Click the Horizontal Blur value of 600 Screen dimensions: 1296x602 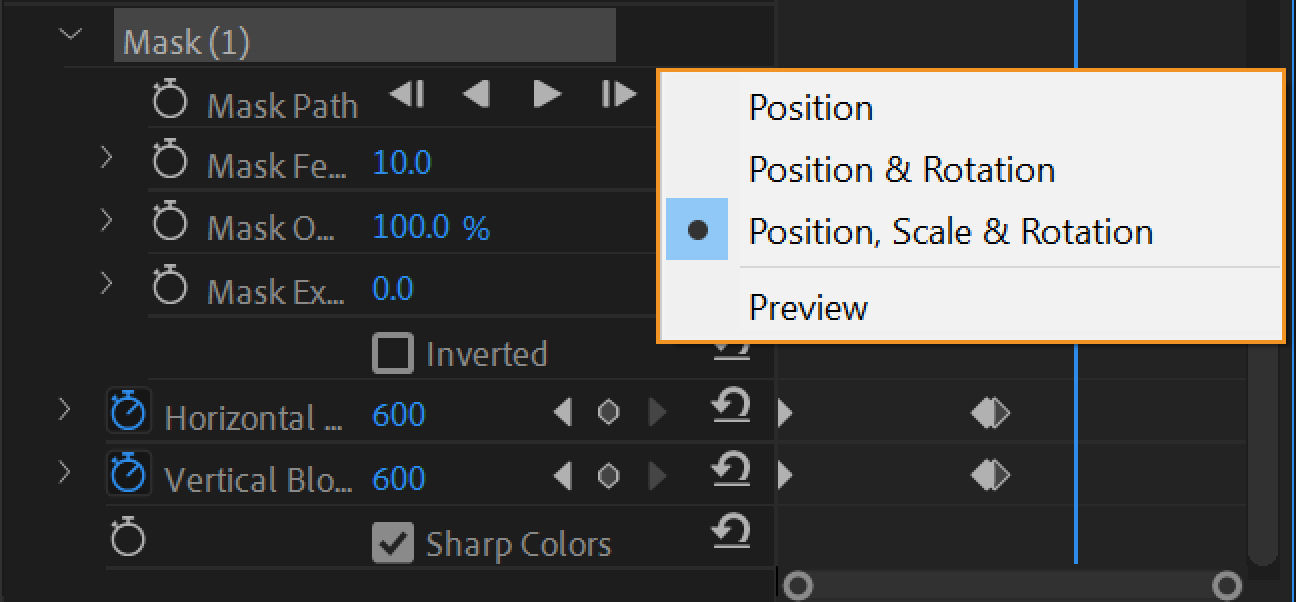pyautogui.click(x=397, y=412)
